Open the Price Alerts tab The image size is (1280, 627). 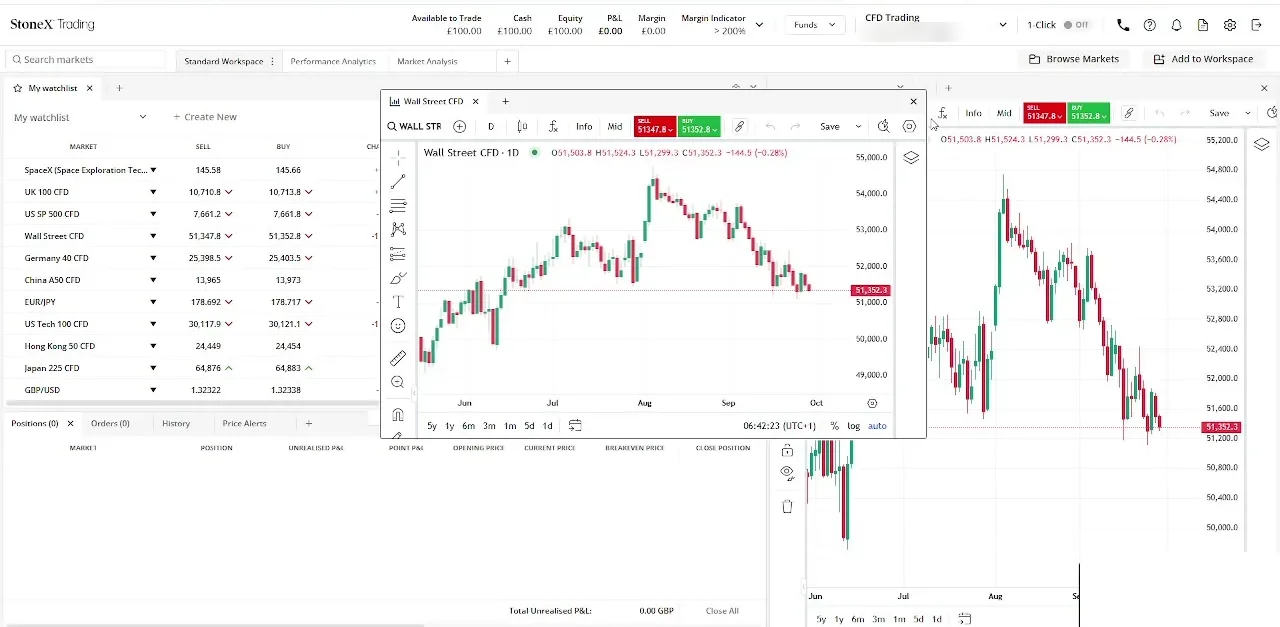244,423
